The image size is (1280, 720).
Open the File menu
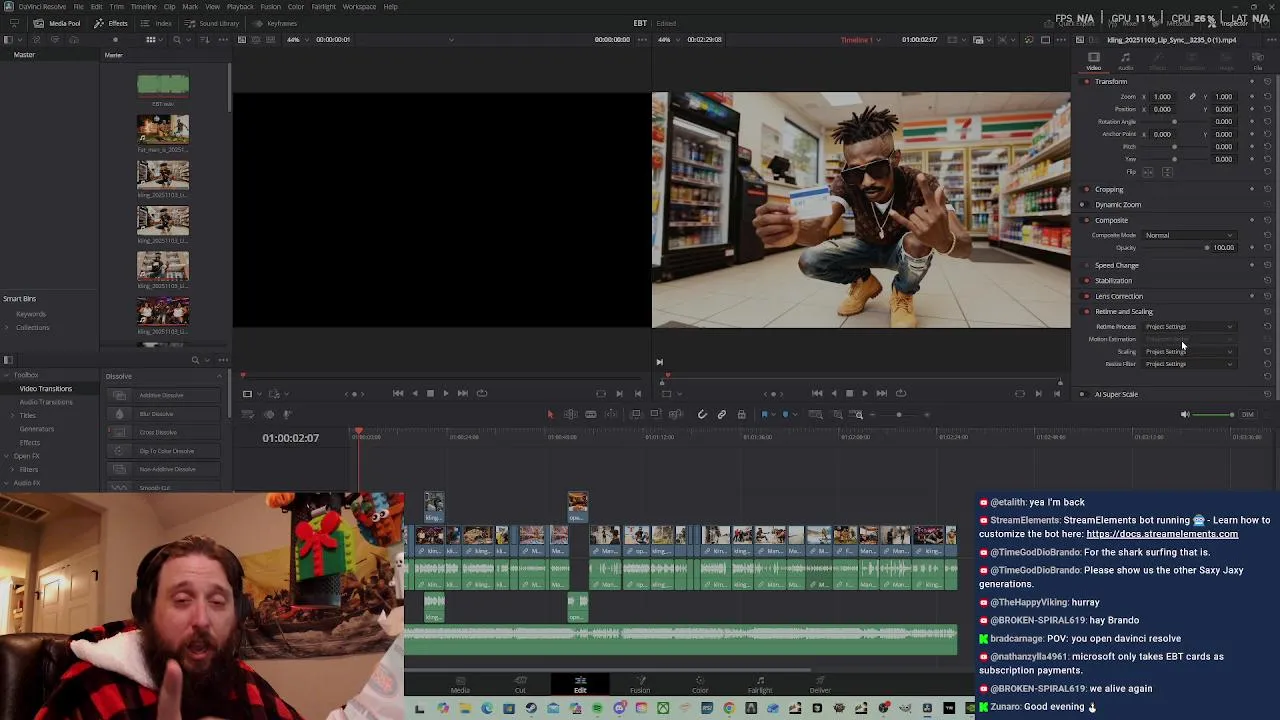click(x=78, y=7)
